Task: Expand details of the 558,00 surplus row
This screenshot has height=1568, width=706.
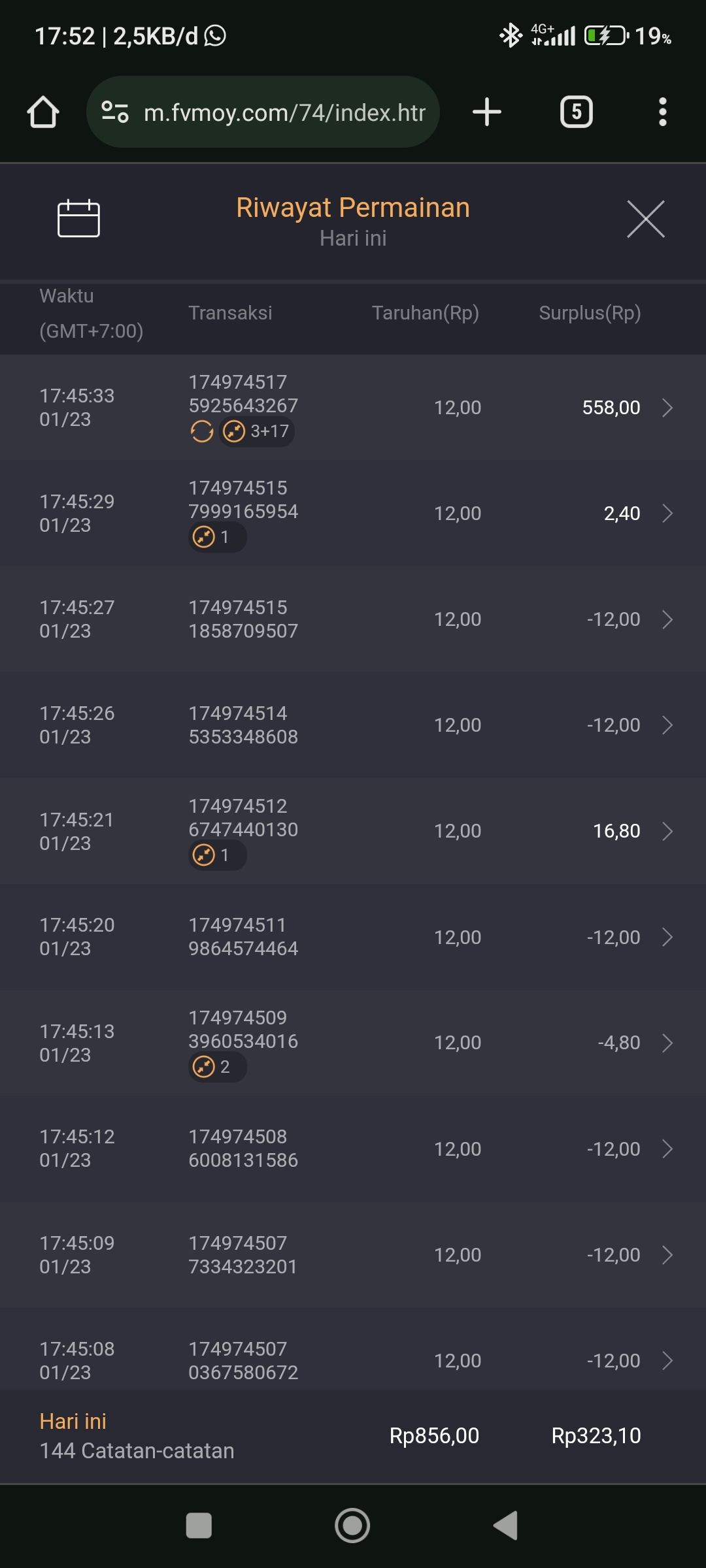Action: pyautogui.click(x=667, y=408)
